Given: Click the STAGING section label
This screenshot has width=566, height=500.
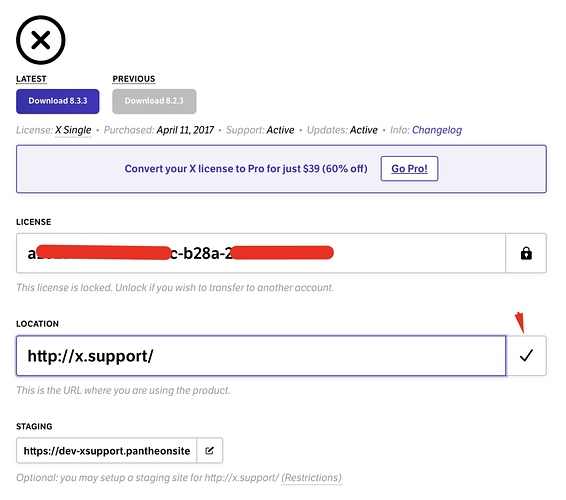Looking at the screenshot, I should tap(34, 426).
